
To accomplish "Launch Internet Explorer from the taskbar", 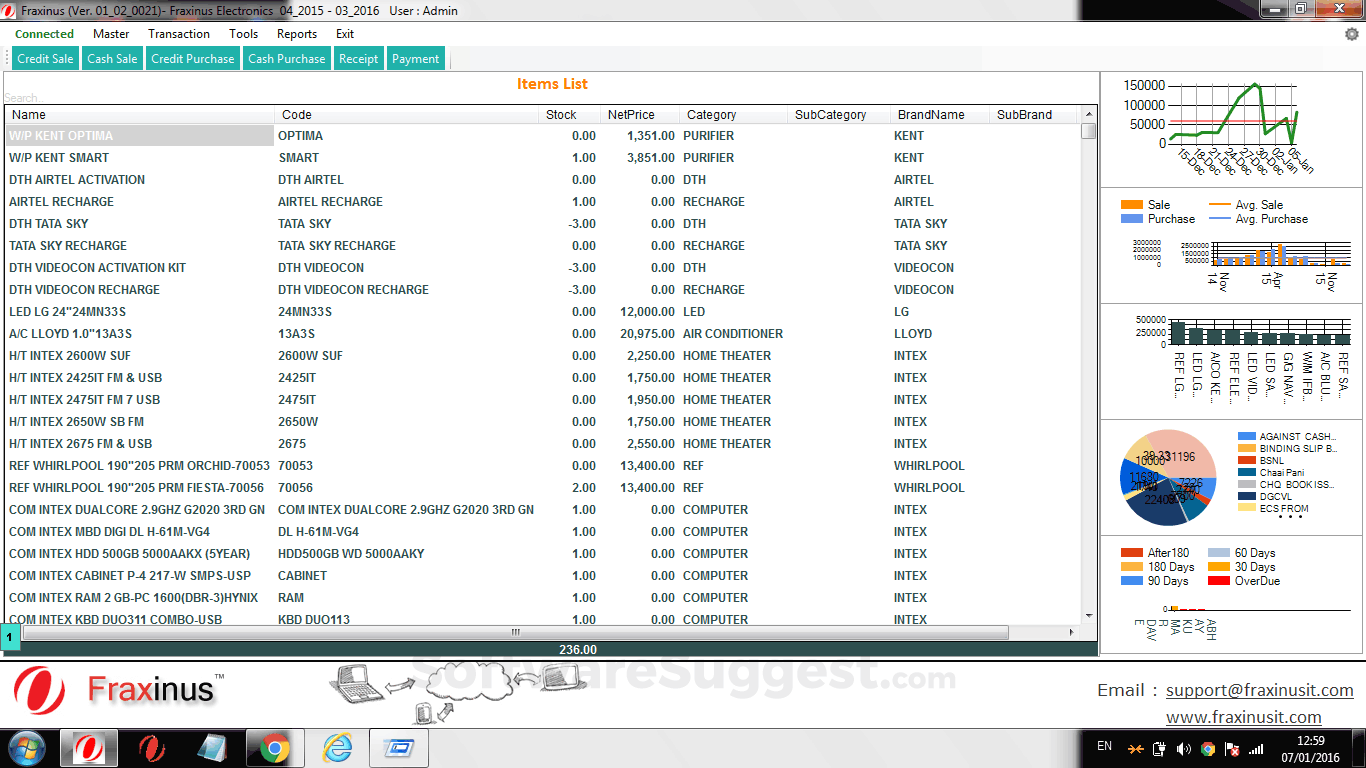I will (x=337, y=747).
